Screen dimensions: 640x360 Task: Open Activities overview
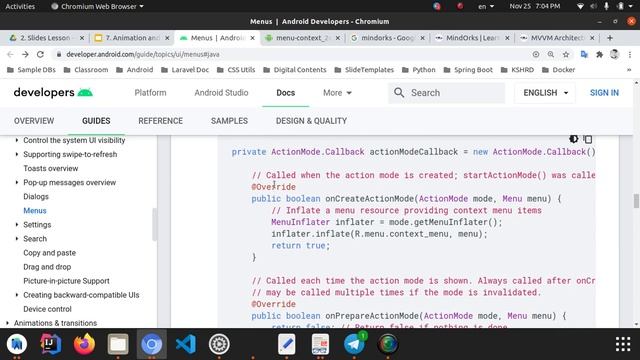point(20,6)
